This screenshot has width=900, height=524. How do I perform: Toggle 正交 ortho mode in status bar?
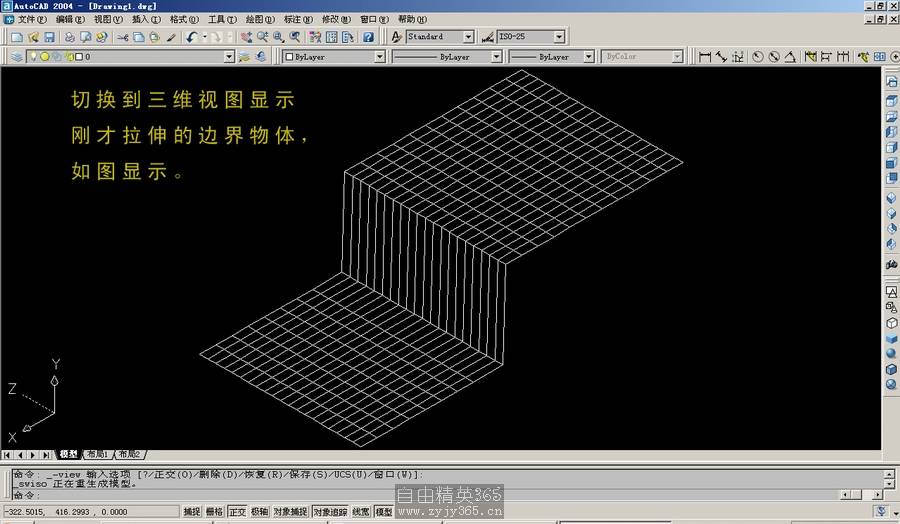pos(237,511)
